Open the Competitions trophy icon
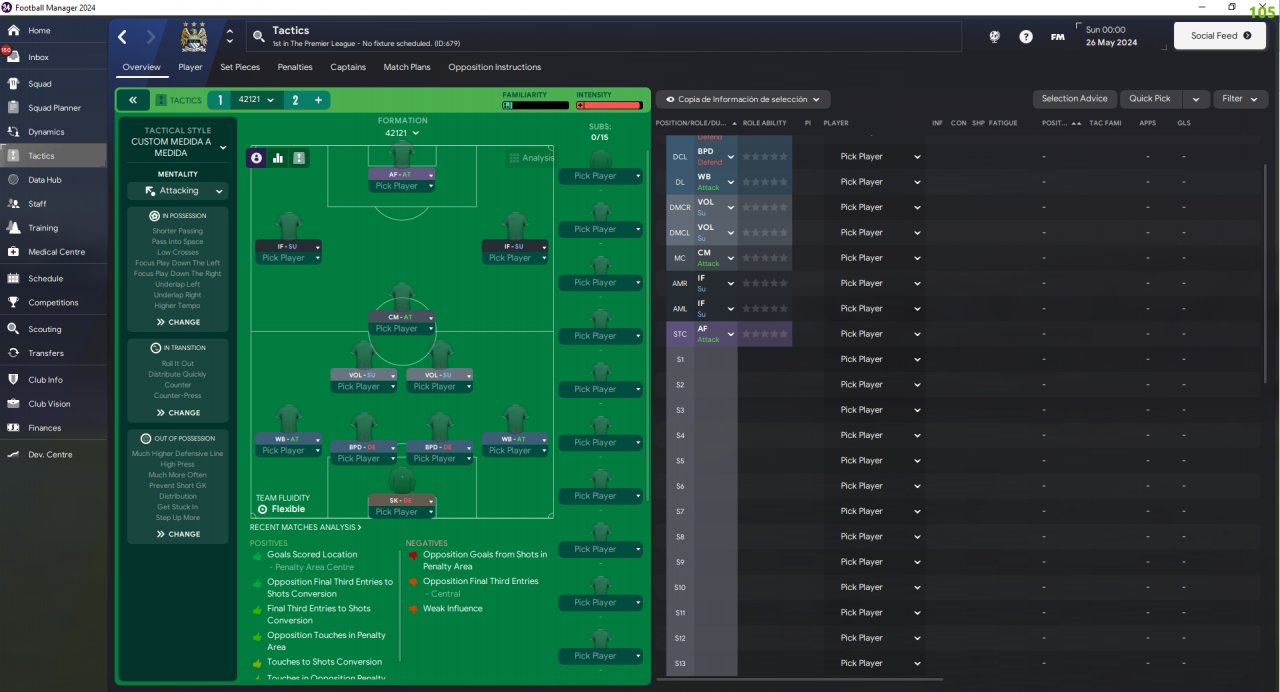The image size is (1280, 692). 13,303
